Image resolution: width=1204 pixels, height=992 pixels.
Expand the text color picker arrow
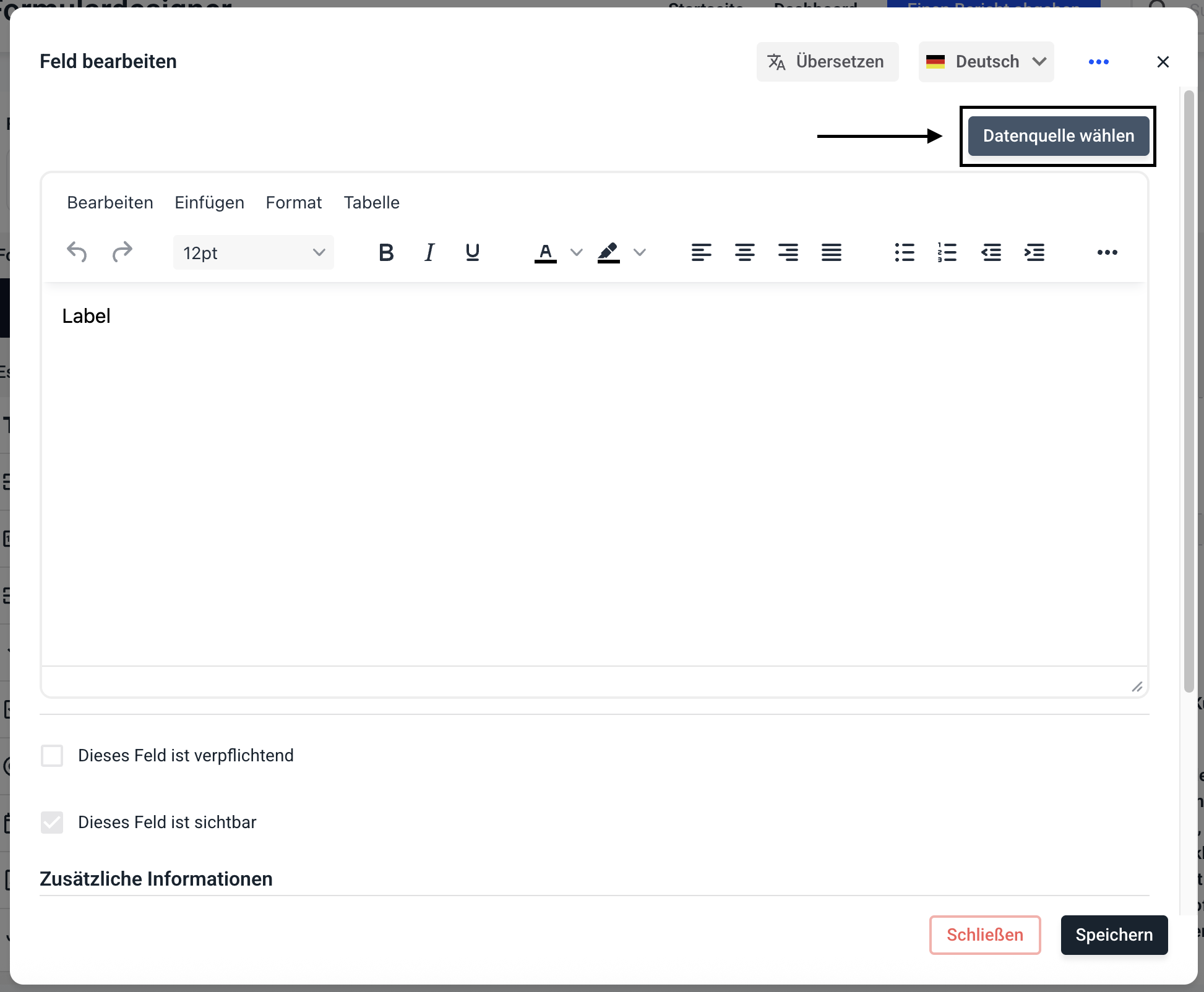(576, 252)
